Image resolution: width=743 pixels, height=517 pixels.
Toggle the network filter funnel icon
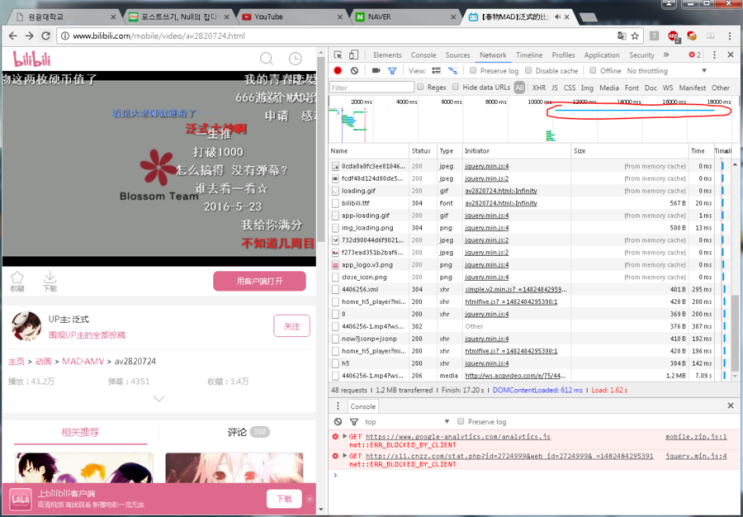[x=392, y=71]
